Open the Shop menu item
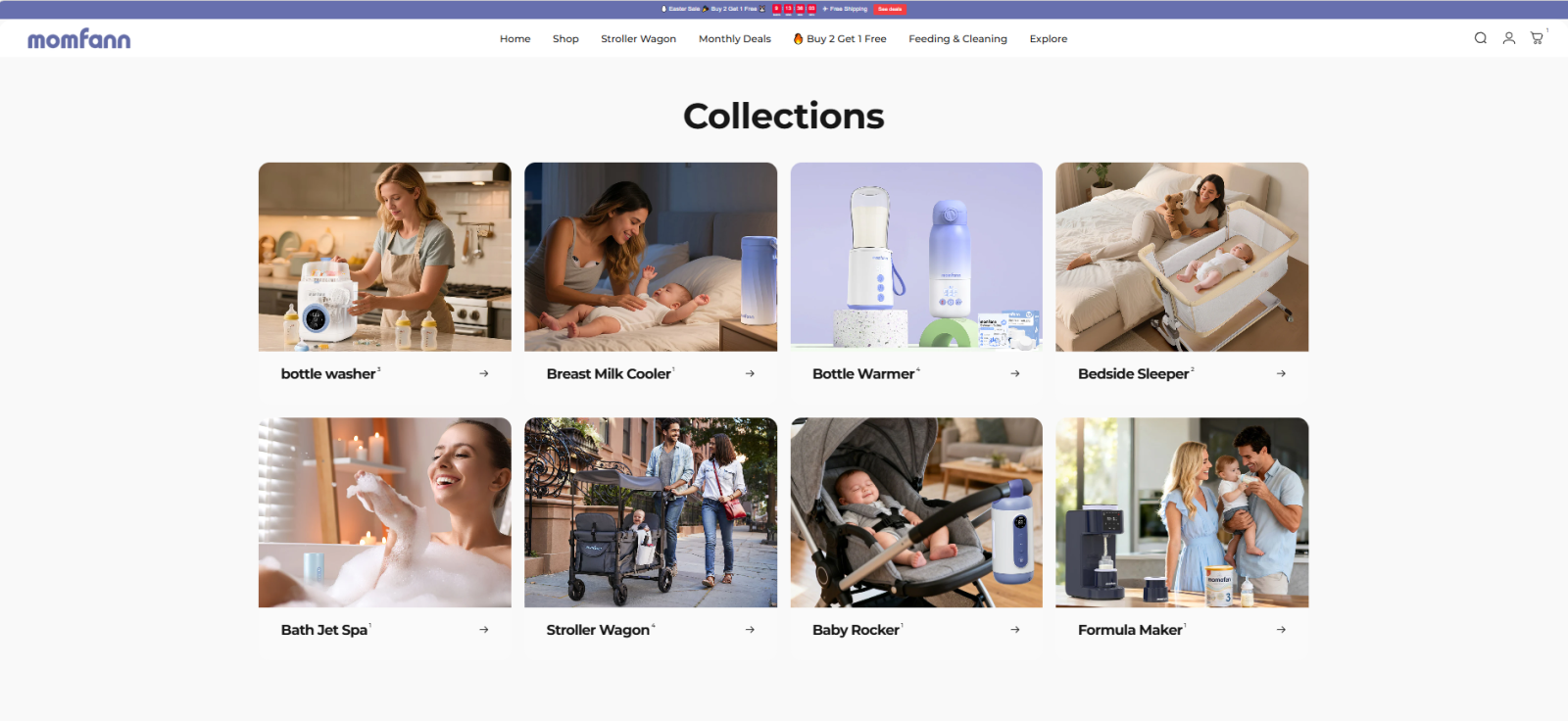 point(565,39)
